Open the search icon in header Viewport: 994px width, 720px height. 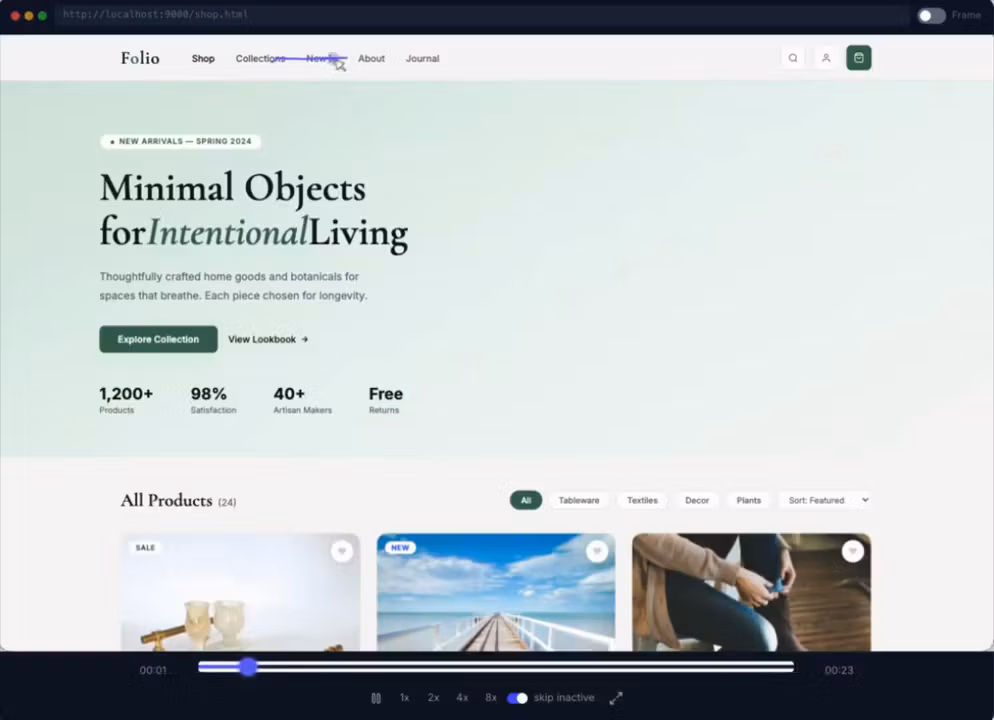(792, 58)
